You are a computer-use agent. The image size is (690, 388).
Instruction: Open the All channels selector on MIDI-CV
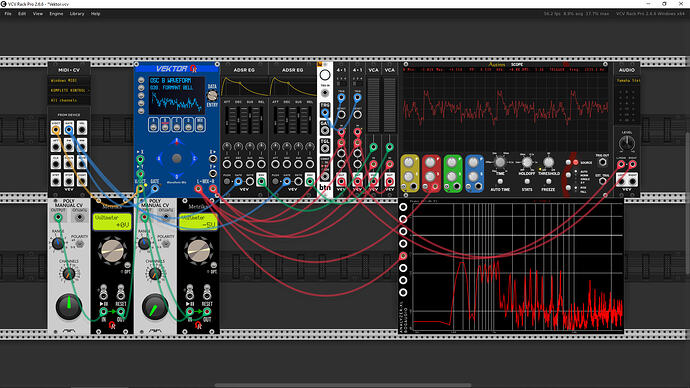coord(69,100)
